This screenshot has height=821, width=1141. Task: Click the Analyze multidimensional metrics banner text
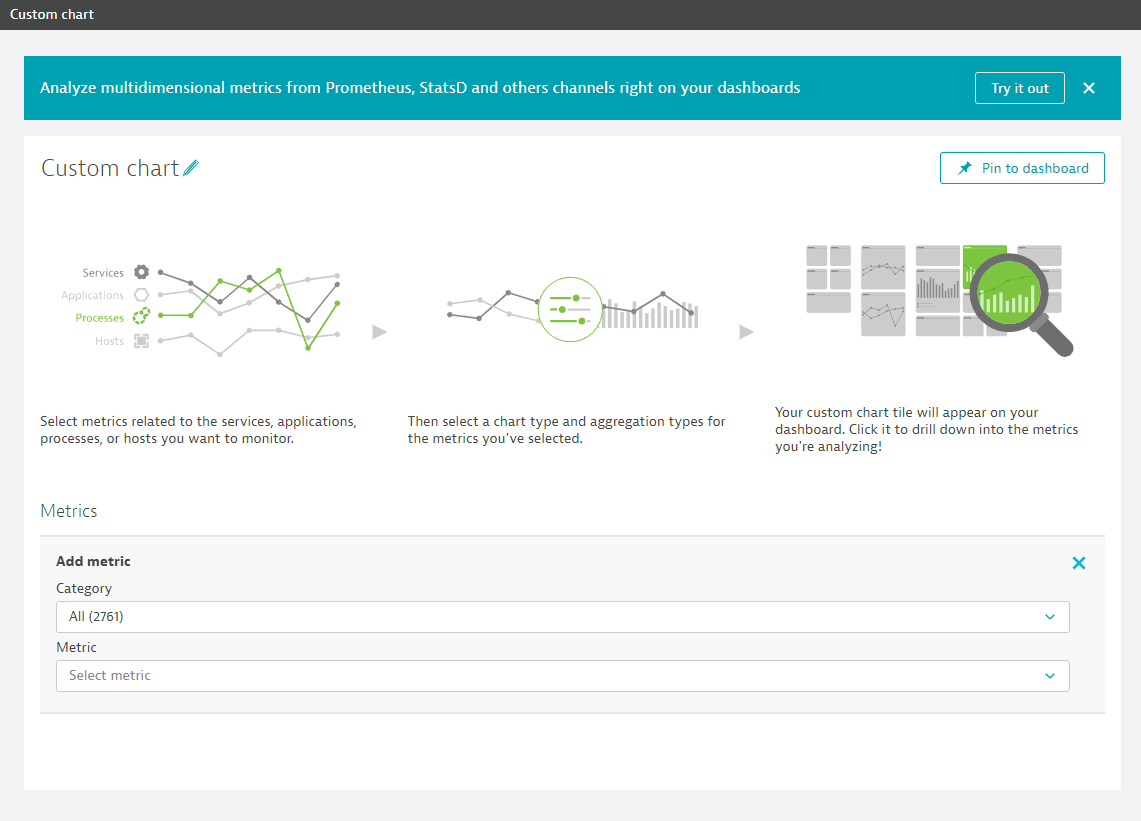point(420,88)
